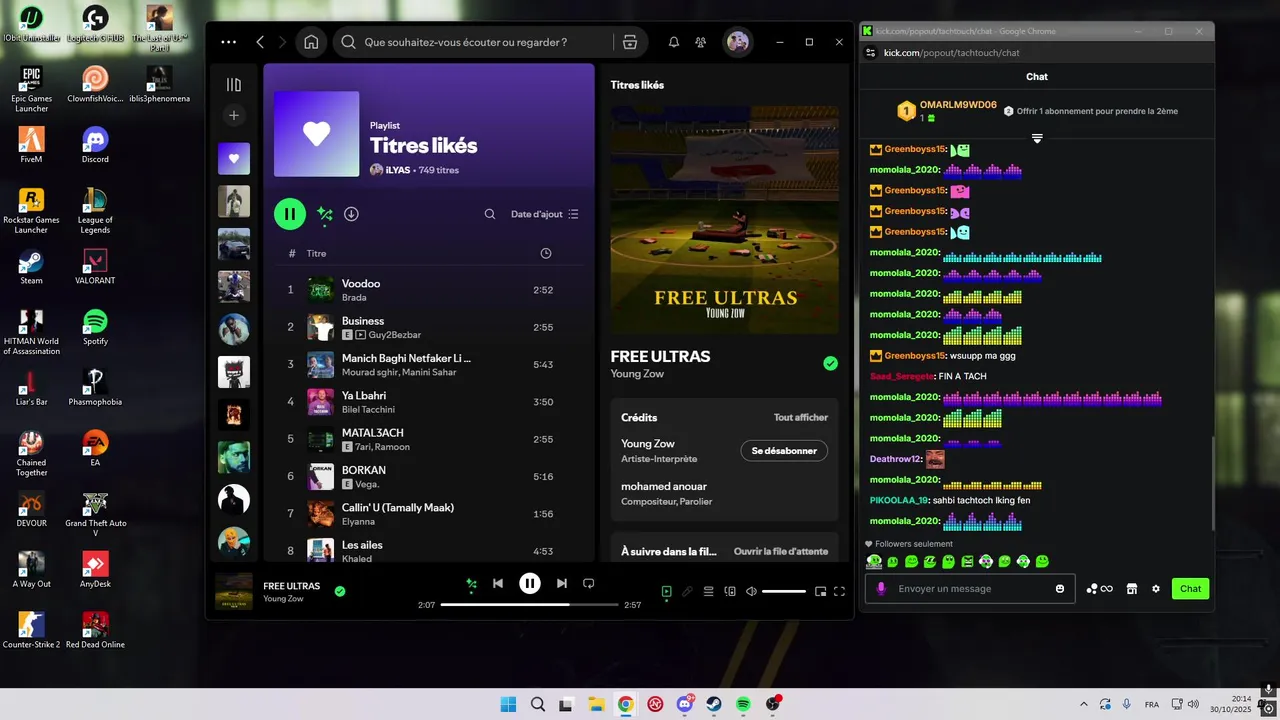Toggle Now Playing view panel
This screenshot has width=1280, height=720.
[x=667, y=592]
